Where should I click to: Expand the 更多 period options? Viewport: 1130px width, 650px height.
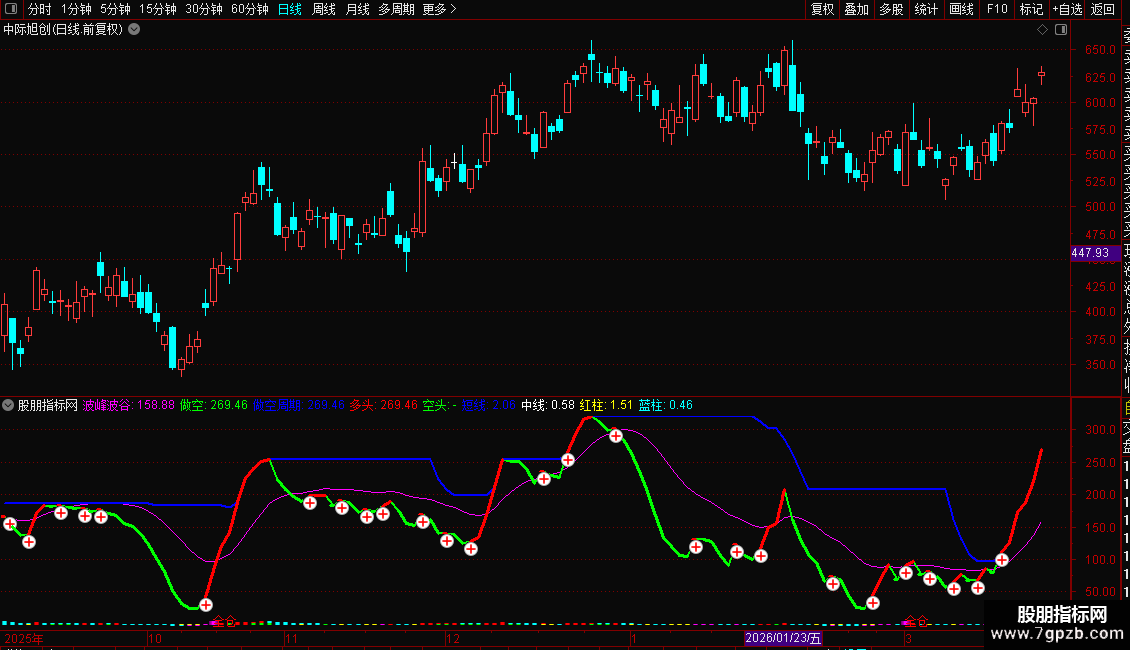click(x=440, y=9)
